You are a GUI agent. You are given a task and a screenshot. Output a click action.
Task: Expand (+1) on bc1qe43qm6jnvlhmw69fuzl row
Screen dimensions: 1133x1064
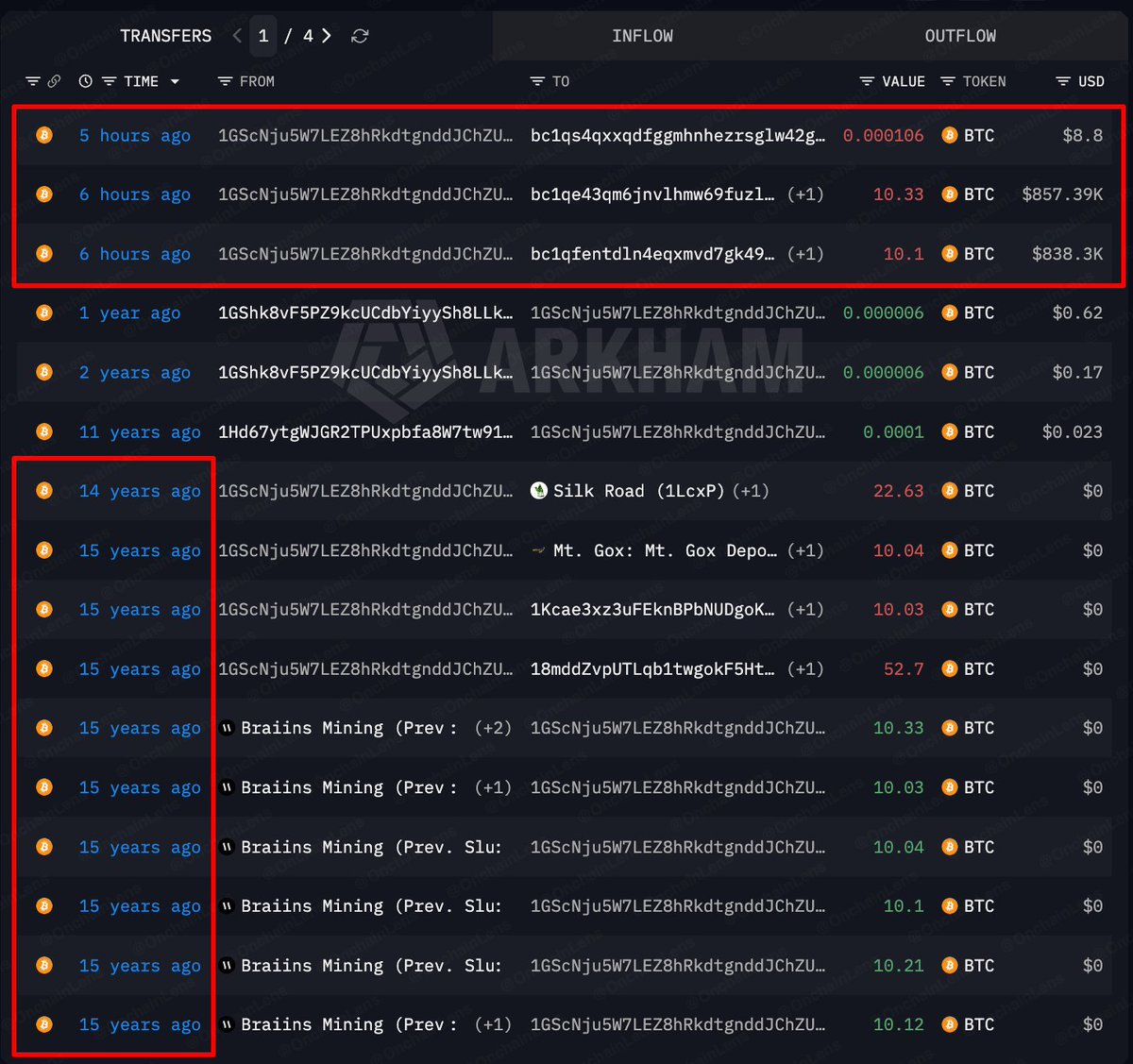805,194
